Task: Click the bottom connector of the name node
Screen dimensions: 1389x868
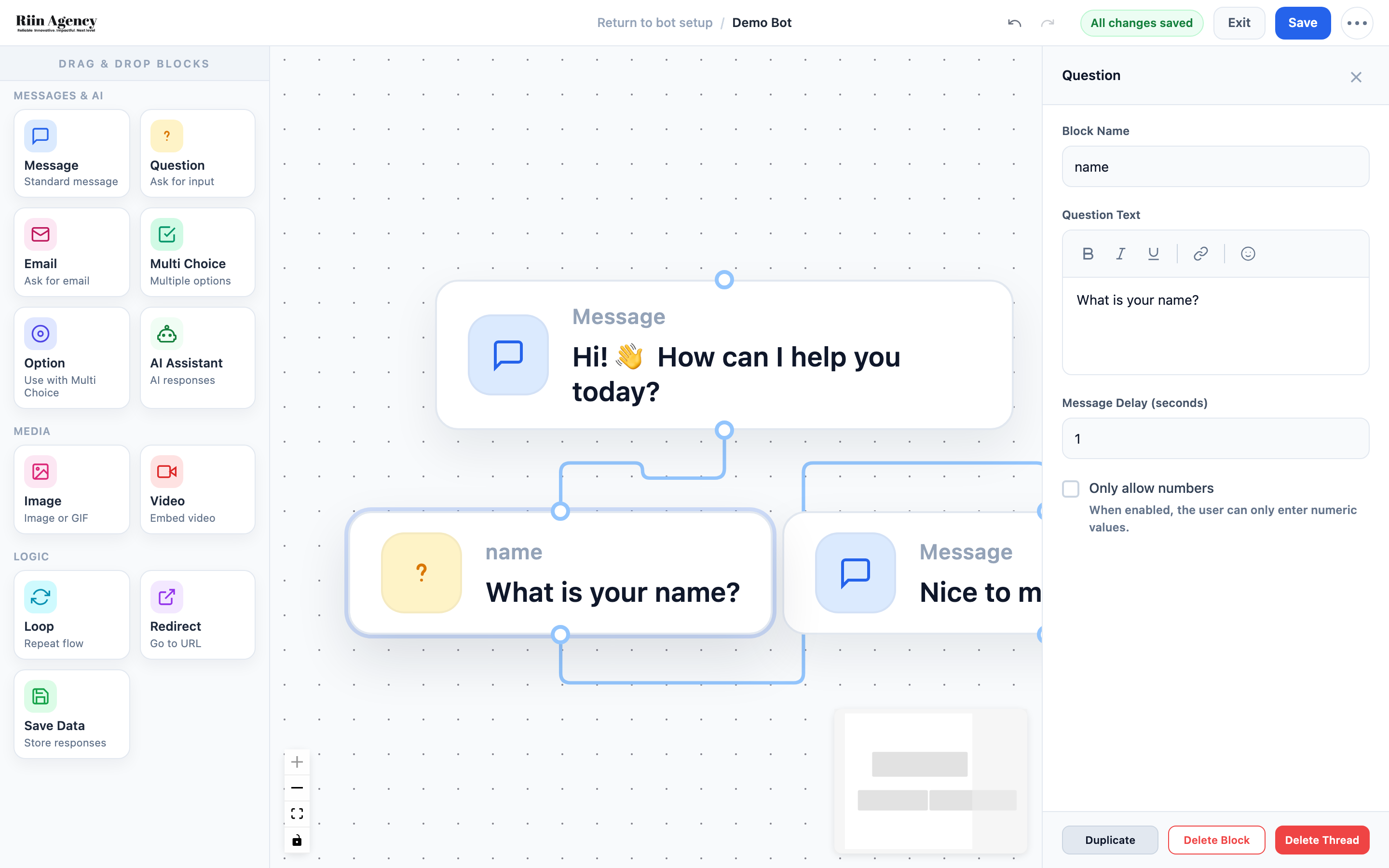Action: pos(560,634)
